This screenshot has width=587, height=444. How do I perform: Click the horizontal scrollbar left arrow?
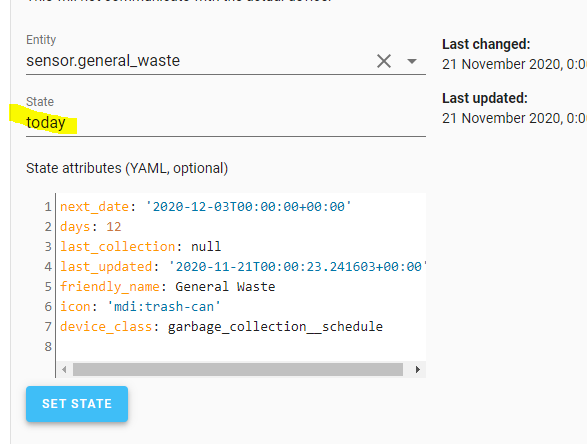64,370
